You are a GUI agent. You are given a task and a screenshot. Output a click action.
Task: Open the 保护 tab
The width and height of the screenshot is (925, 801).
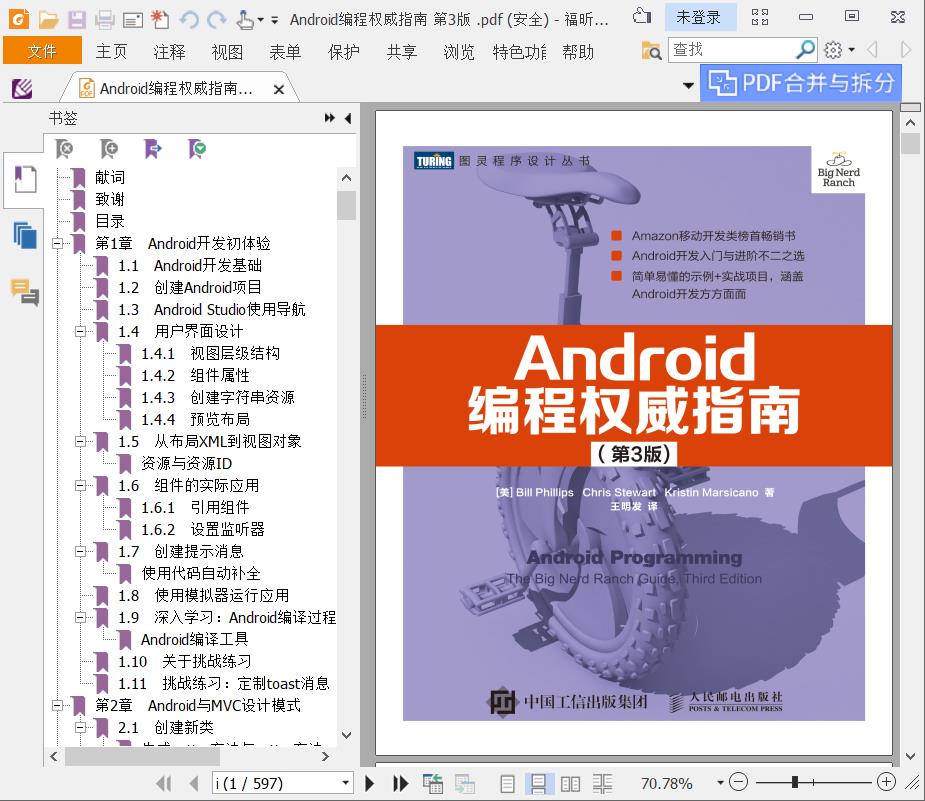point(343,52)
